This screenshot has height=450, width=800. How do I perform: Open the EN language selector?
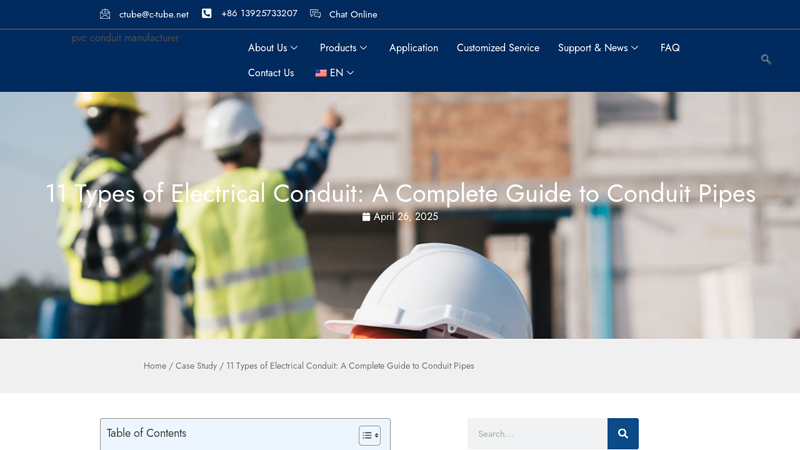[x=342, y=73]
